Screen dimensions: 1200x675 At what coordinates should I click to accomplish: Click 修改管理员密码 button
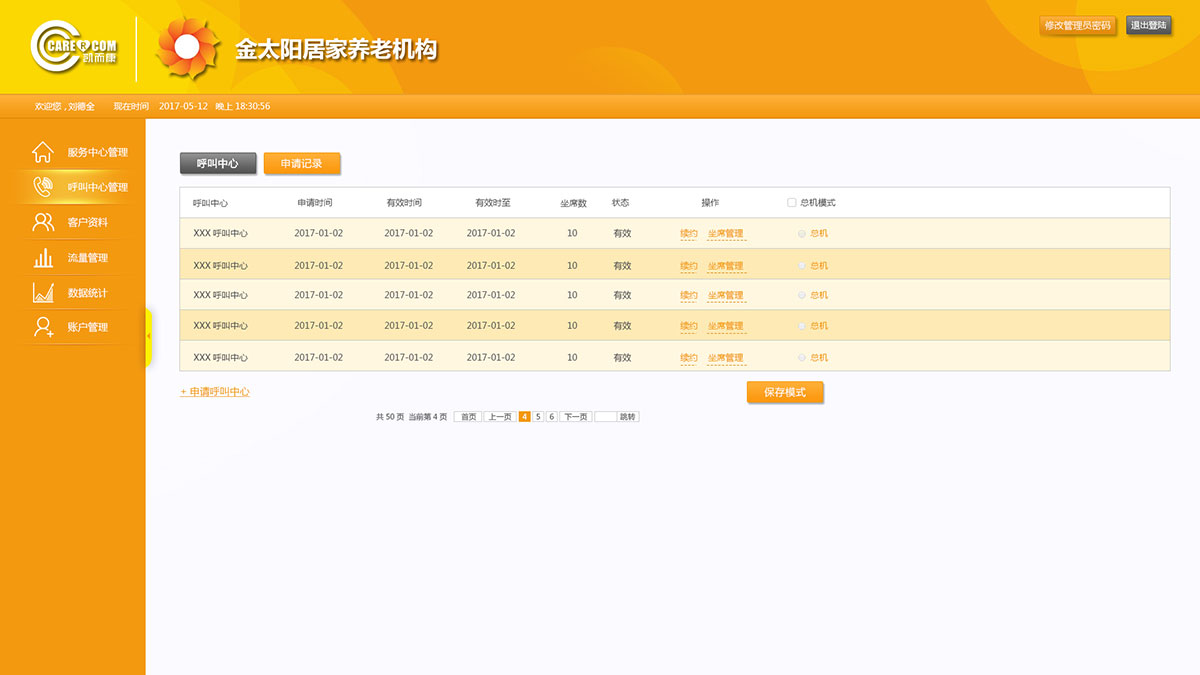coord(1078,25)
